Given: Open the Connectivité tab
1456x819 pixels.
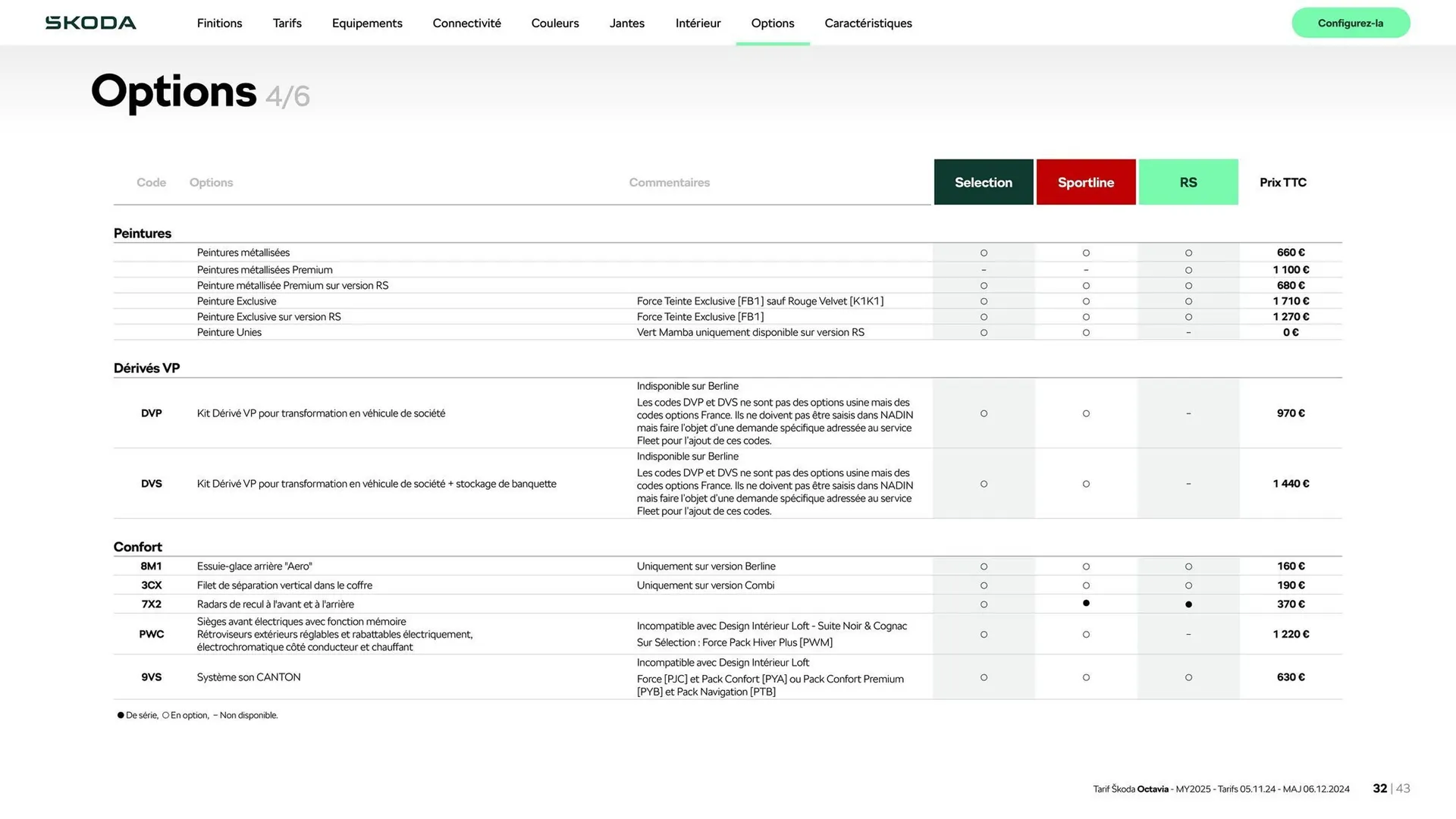Looking at the screenshot, I should click(466, 23).
